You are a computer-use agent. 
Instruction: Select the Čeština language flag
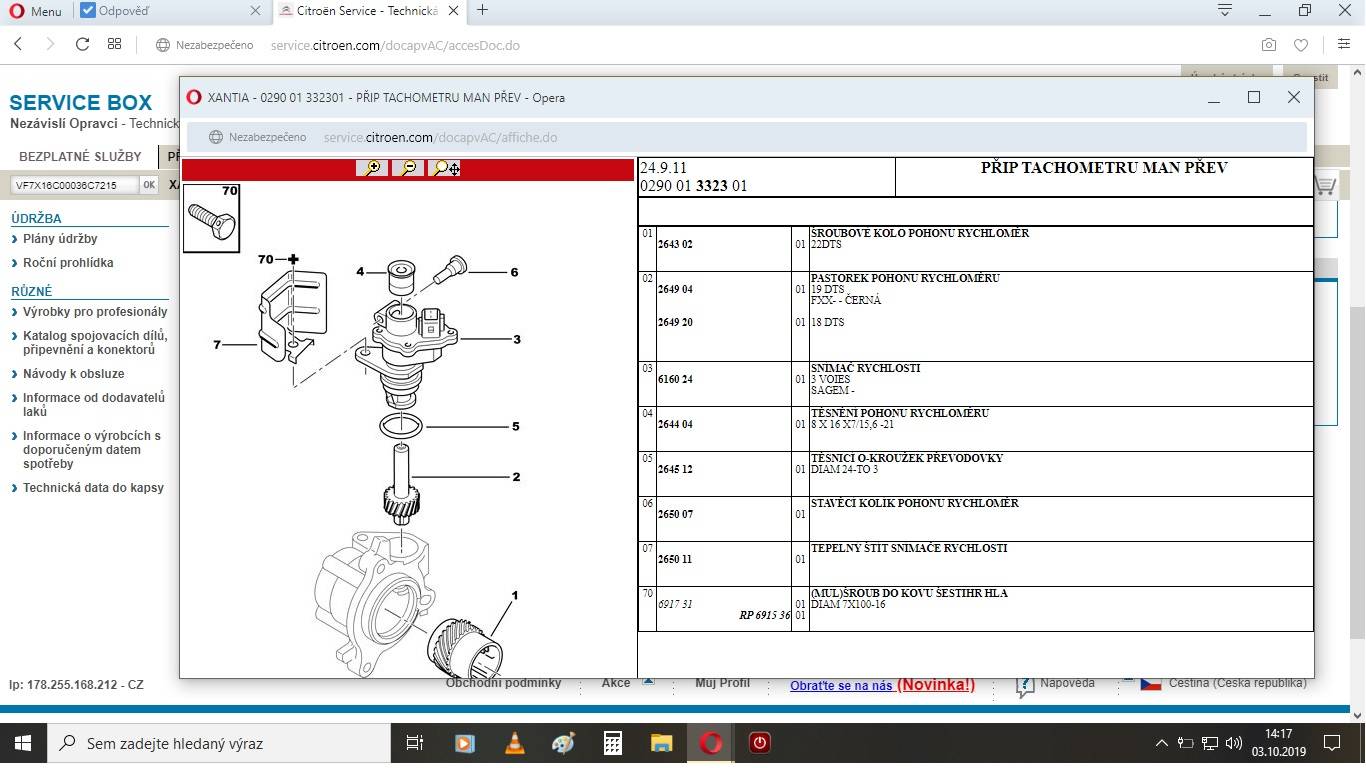coord(1151,684)
